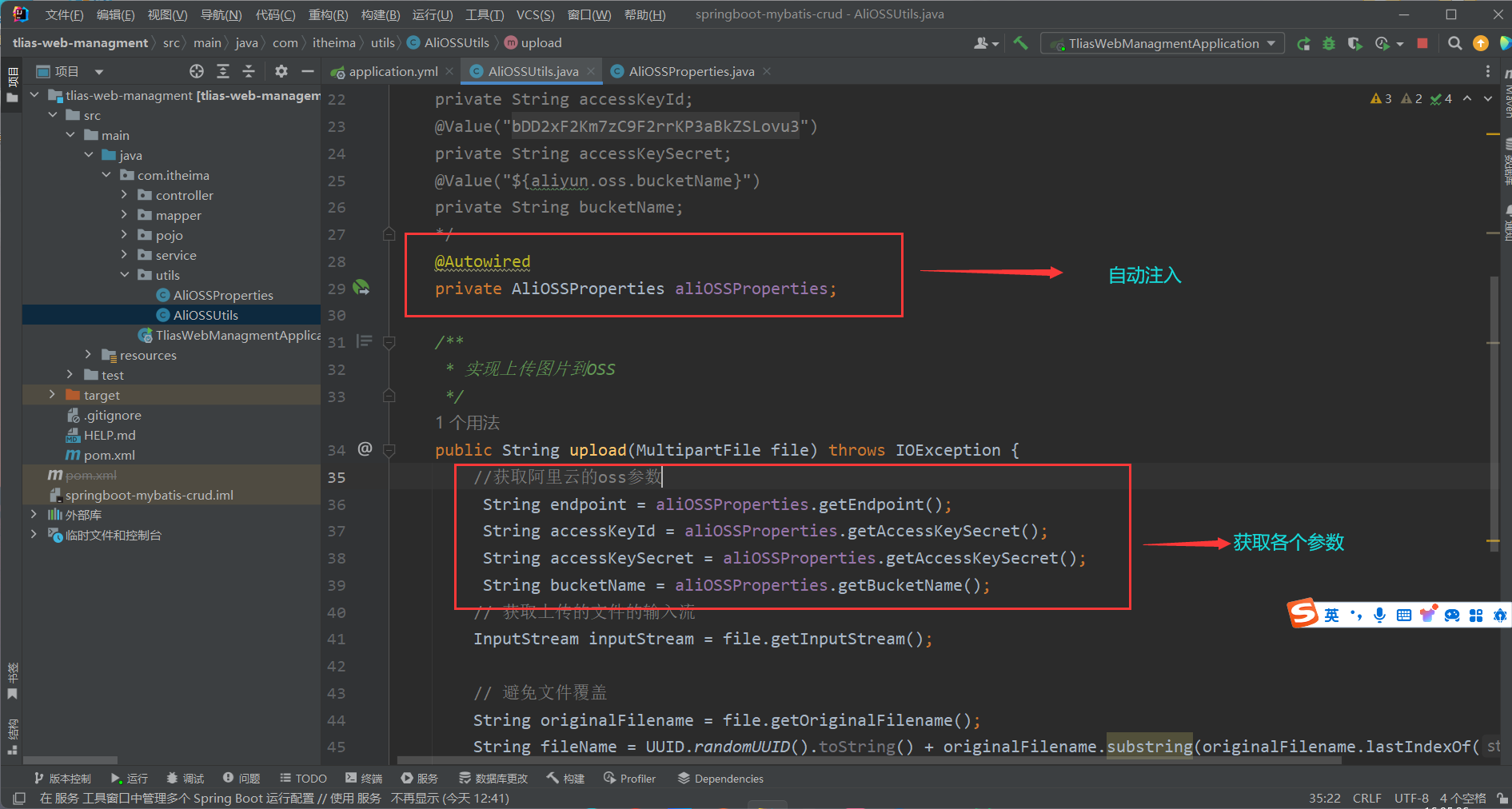Open project panel settings gear
Screen dimensions: 1512x809
(281, 71)
